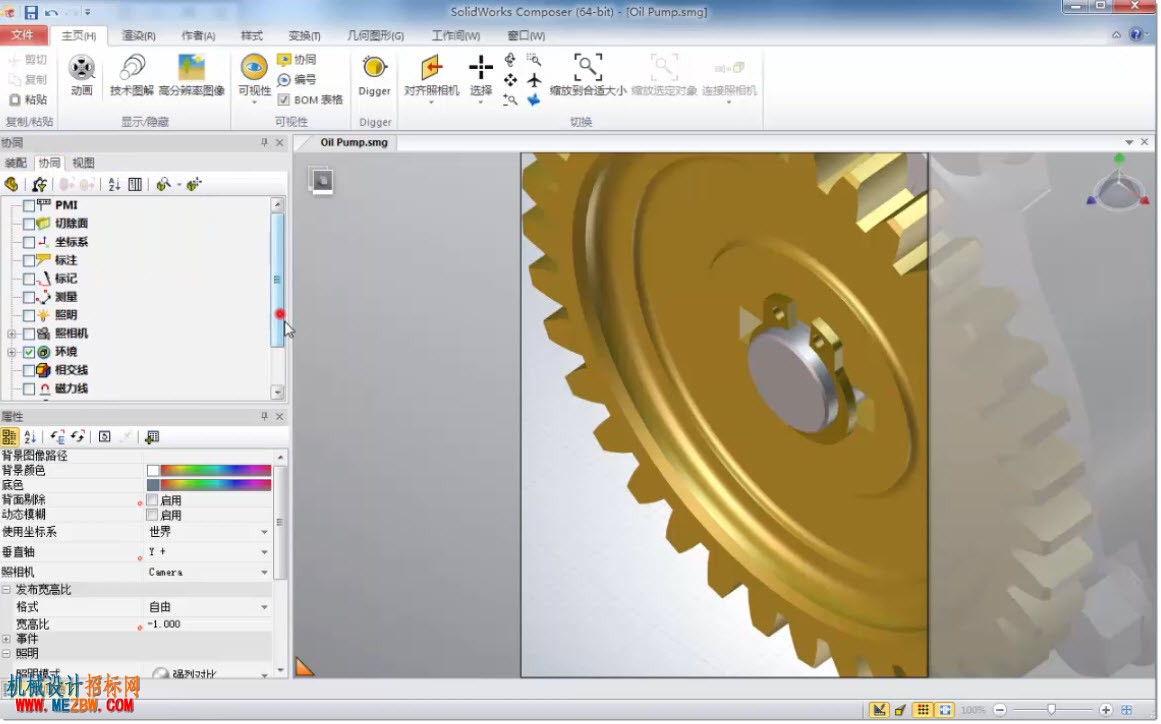Image resolution: width=1161 pixels, height=724 pixels.
Task: Switch to the 视图 panel tab
Action: pyautogui.click(x=83, y=163)
